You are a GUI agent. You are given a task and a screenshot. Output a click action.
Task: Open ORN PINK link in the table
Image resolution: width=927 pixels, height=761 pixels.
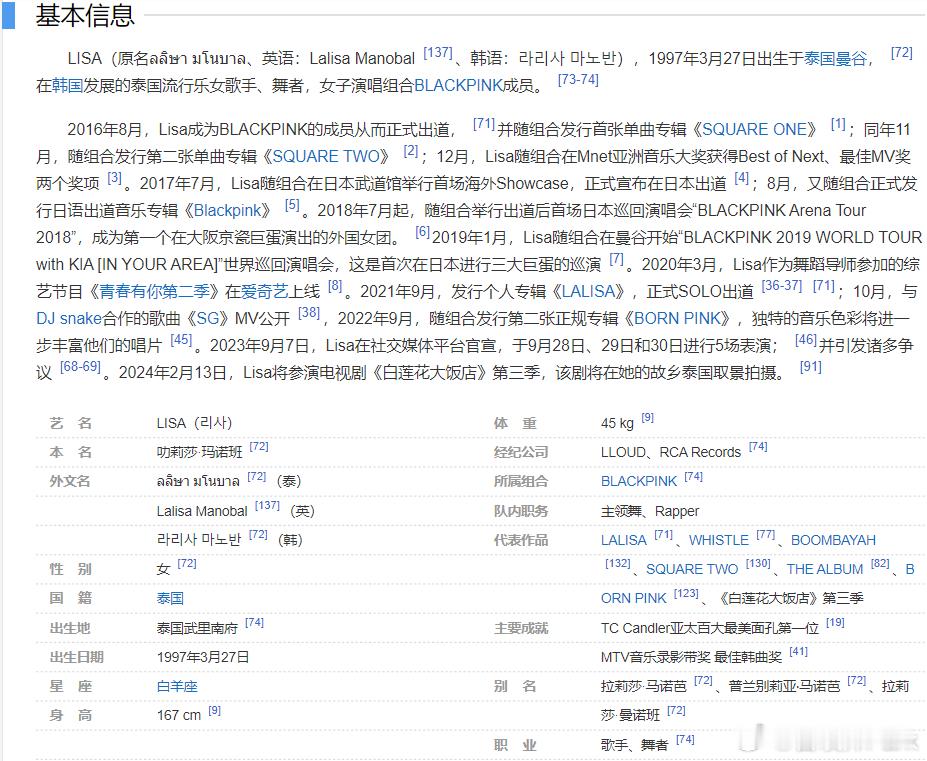pyautogui.click(x=633, y=598)
